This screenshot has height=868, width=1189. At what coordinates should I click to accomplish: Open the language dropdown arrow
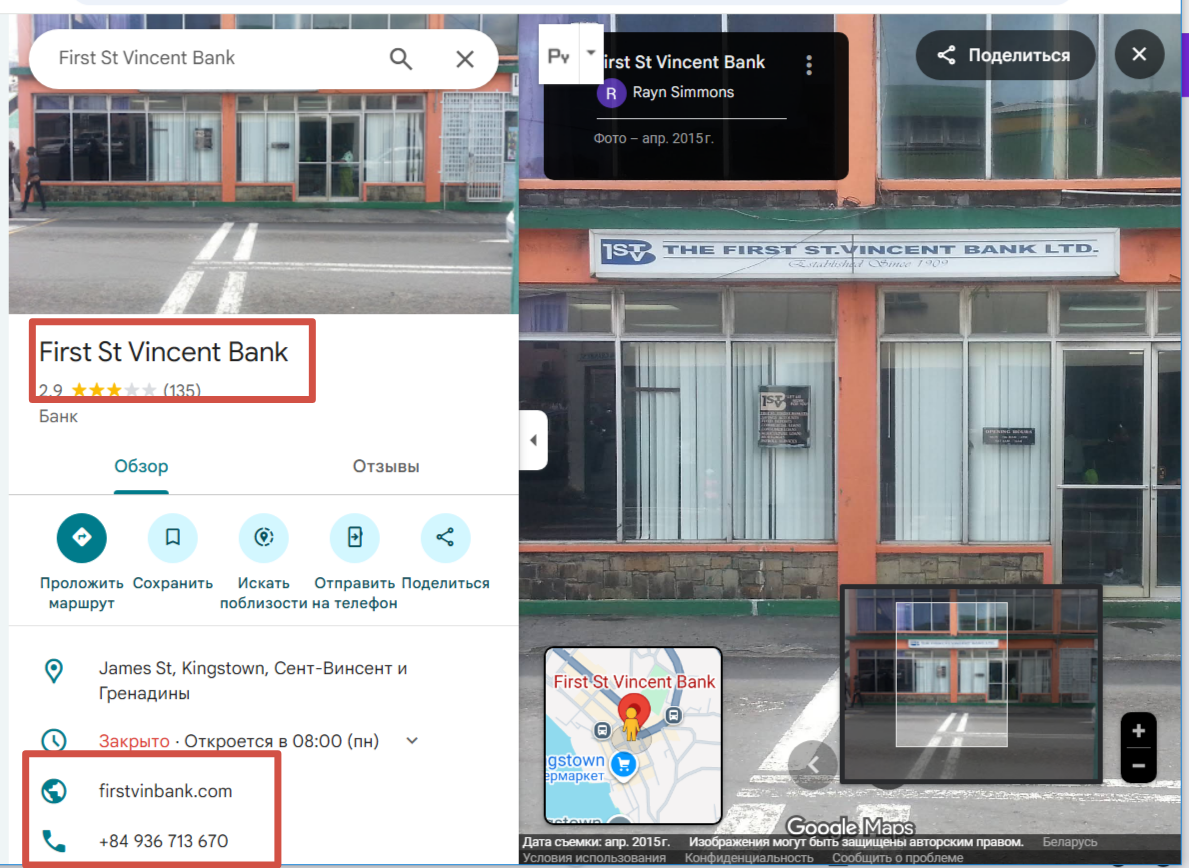[x=591, y=53]
